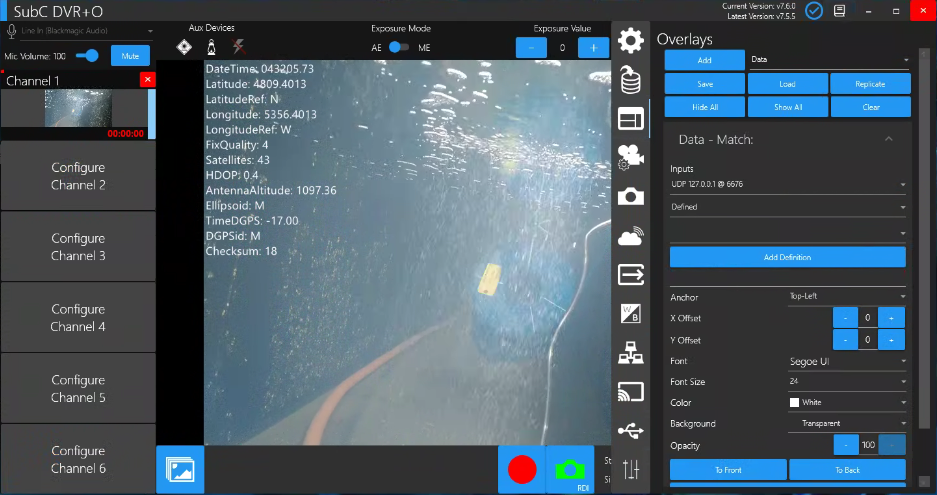Viewport: 937px width, 495px height.
Task: Increase the Exposure Value with plus
Action: (593, 47)
